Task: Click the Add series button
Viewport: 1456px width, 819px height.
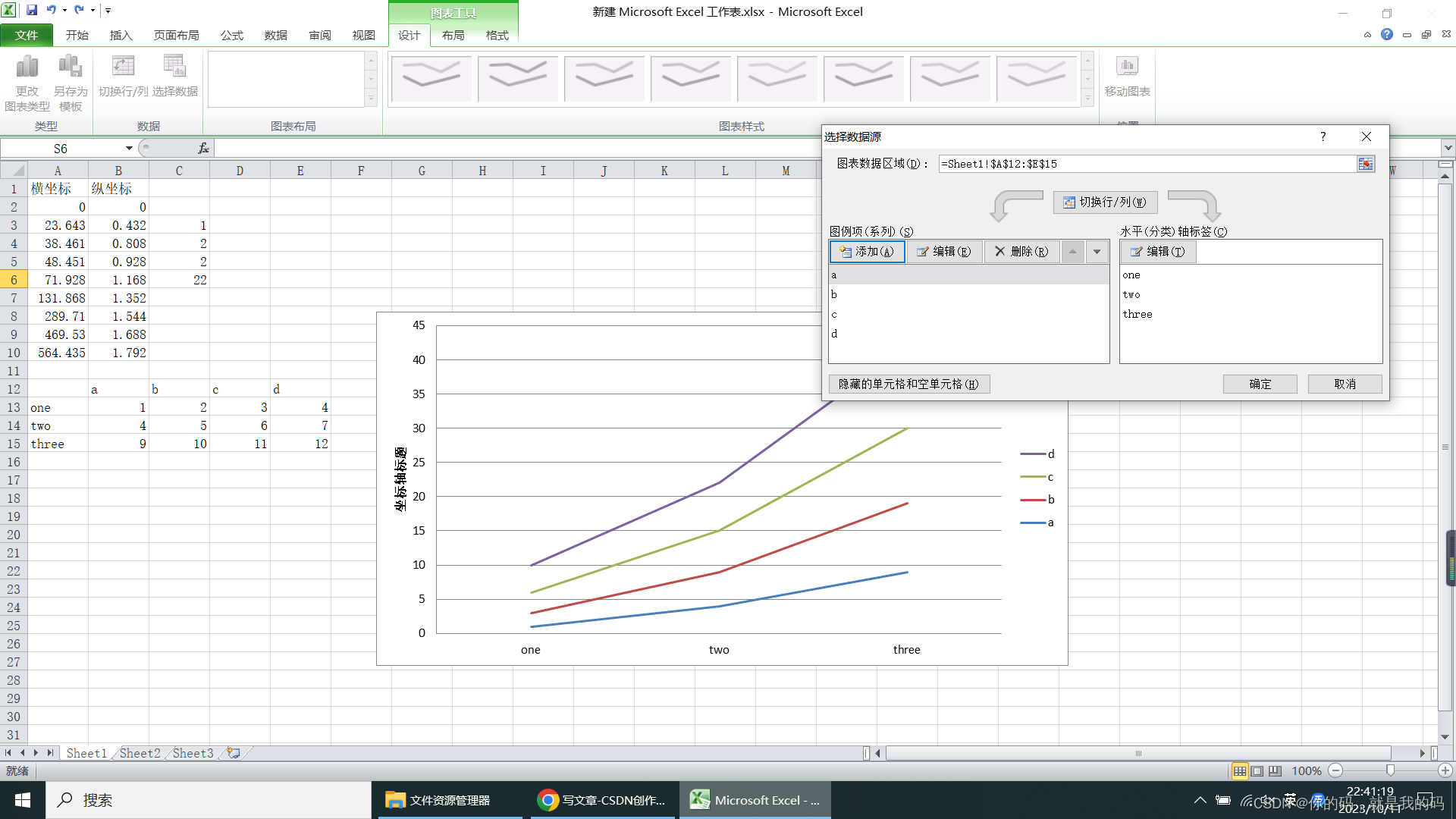Action: pyautogui.click(x=867, y=252)
